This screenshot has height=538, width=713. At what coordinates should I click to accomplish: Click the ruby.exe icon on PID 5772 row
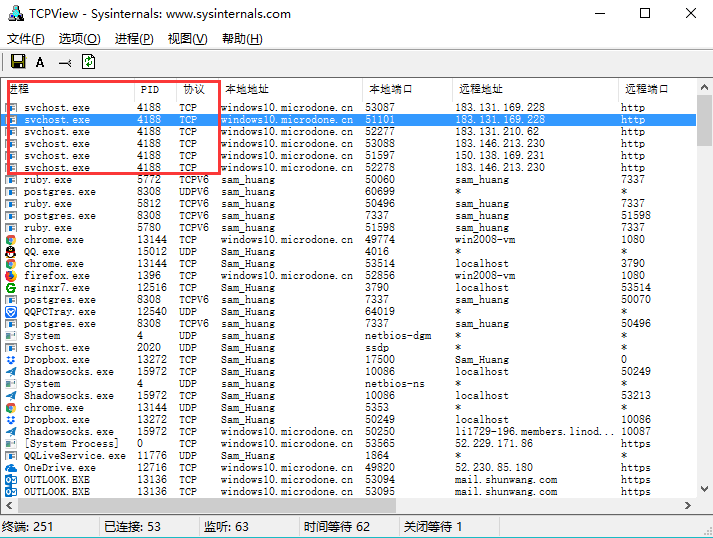point(10,180)
